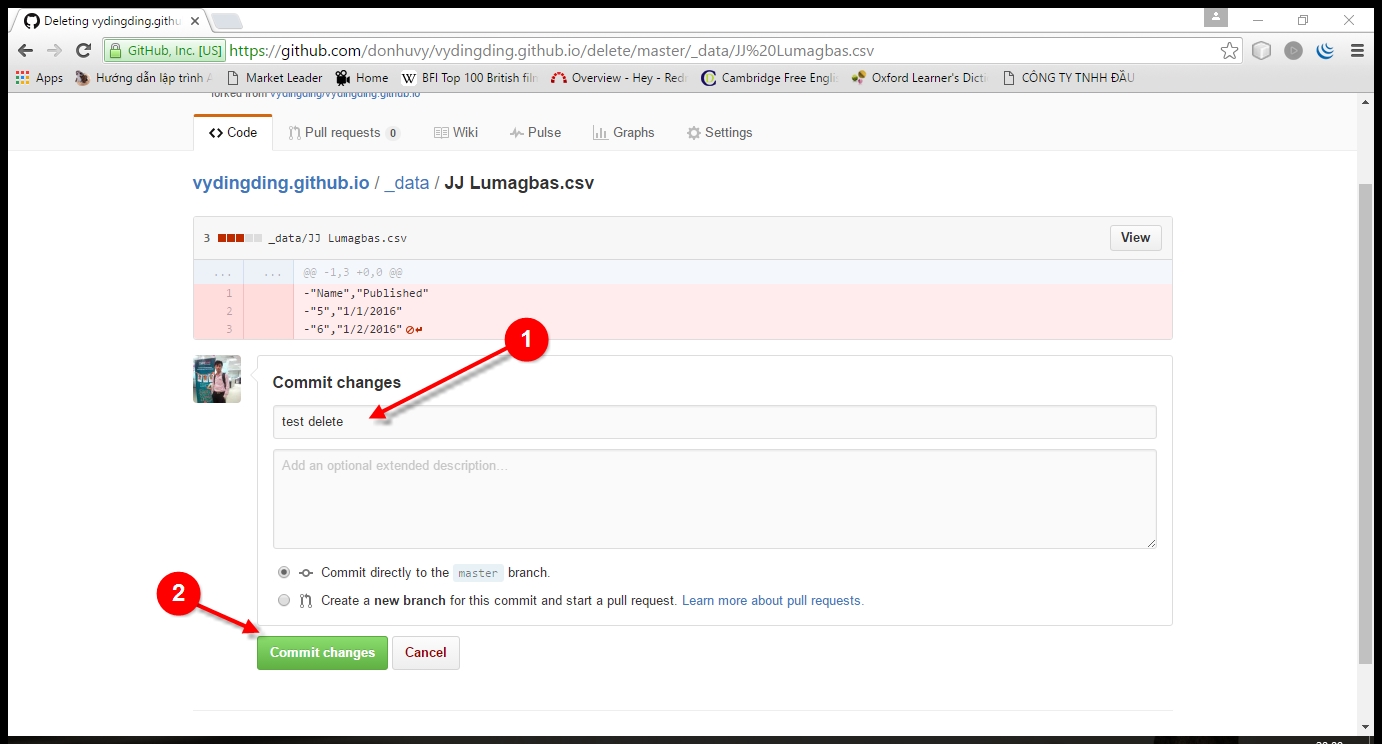
Task: Click the diffstat blocks next to the 3
Action: 240,238
